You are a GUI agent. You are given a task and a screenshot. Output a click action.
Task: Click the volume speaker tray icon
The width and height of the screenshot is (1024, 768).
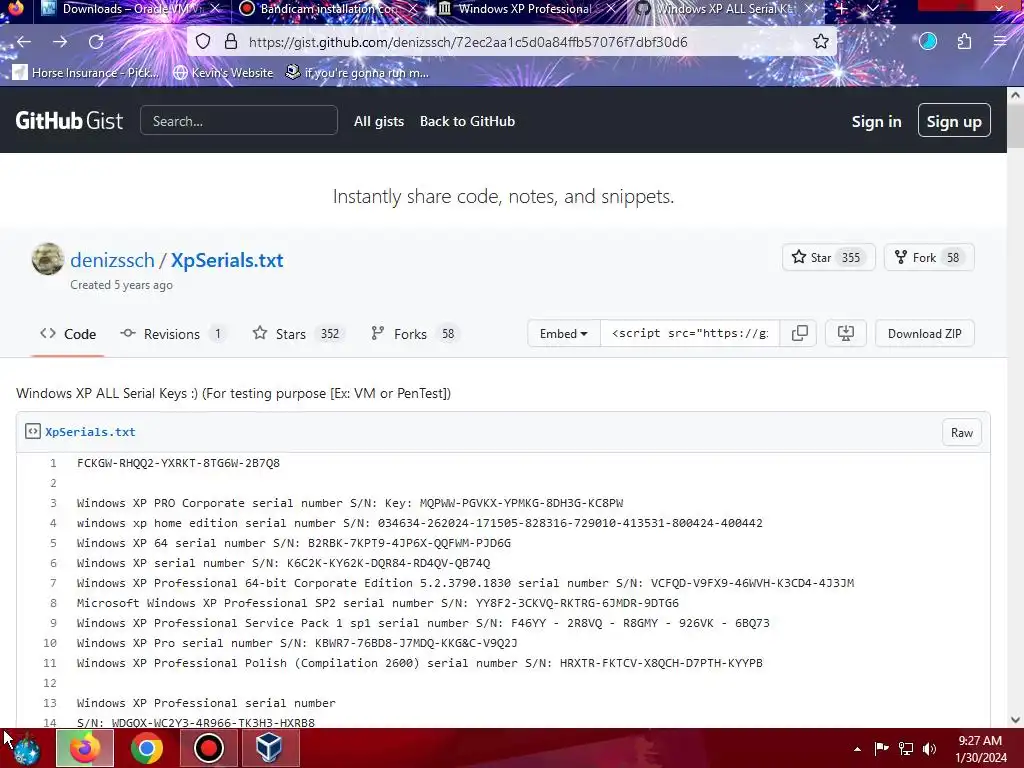click(930, 749)
